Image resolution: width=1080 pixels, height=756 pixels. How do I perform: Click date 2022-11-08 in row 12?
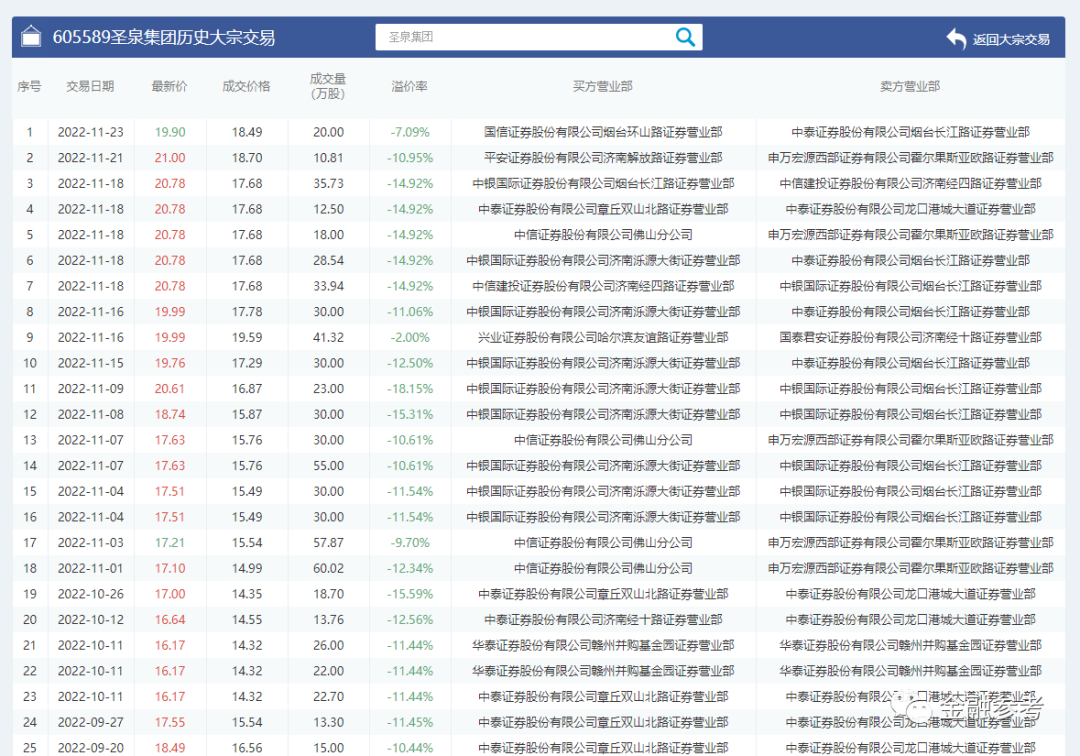pyautogui.click(x=90, y=414)
